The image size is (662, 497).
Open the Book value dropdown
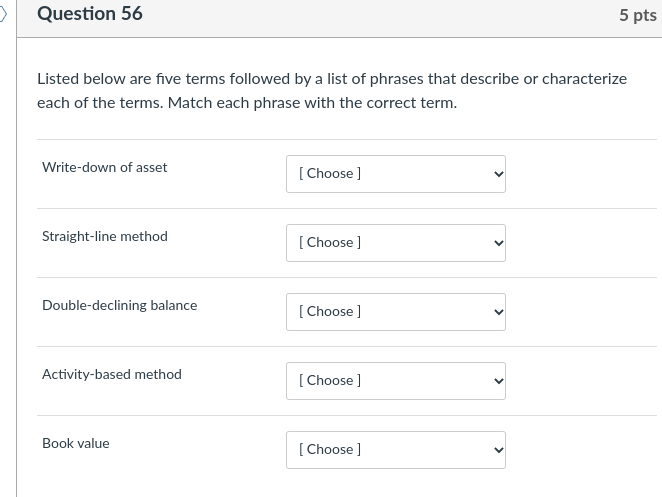[395, 450]
